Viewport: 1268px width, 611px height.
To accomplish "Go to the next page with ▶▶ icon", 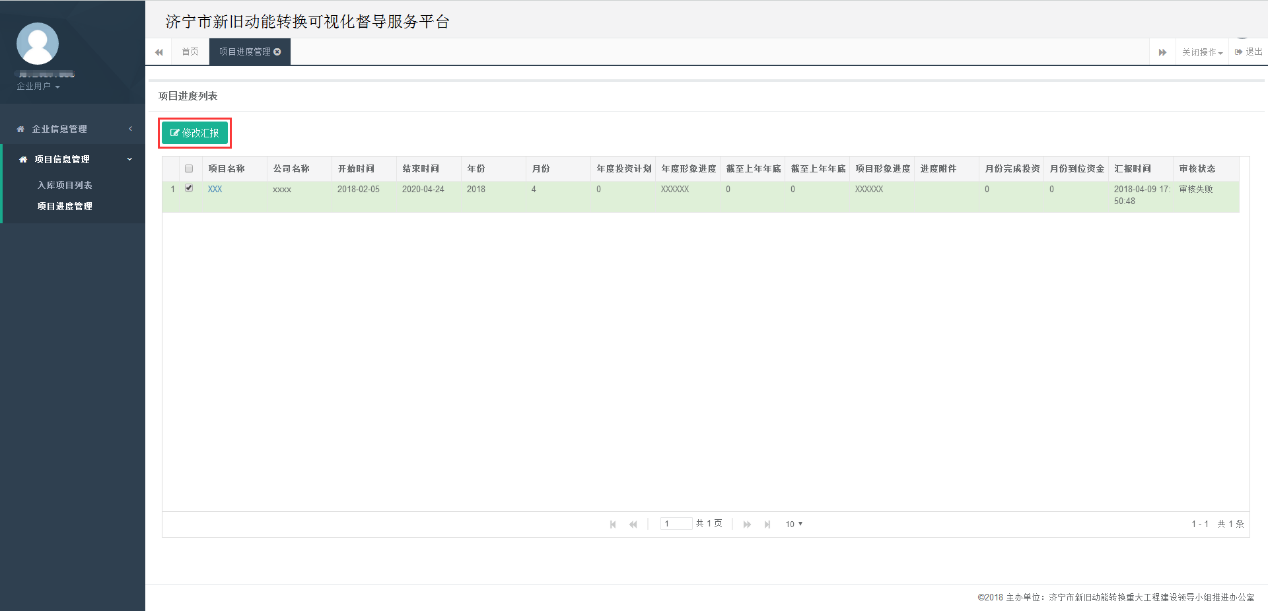I will coord(745,523).
